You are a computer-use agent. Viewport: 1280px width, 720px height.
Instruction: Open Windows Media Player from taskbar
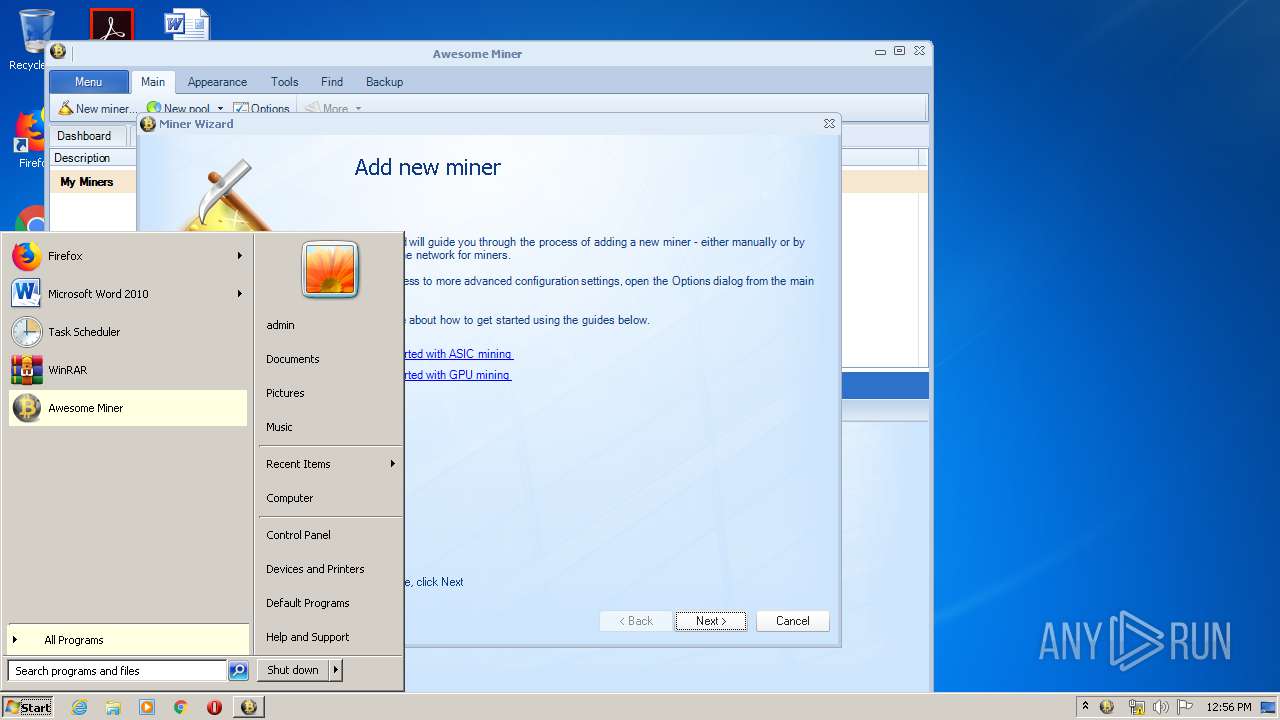click(147, 707)
